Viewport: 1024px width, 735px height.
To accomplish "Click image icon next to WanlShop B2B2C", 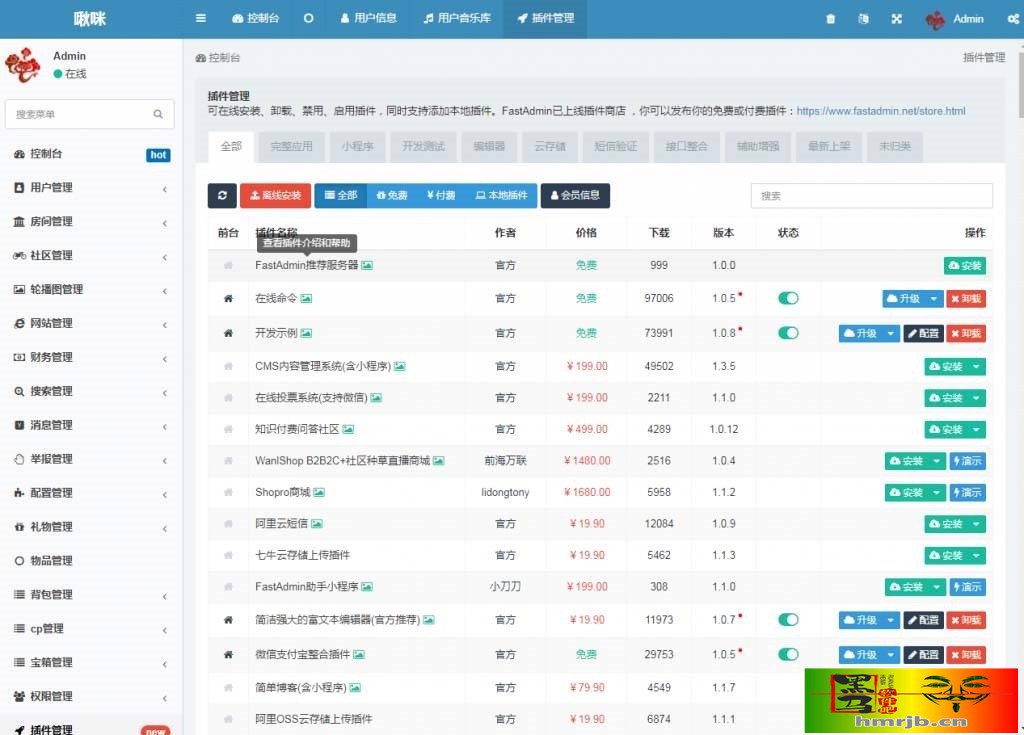I will click(x=438, y=461).
